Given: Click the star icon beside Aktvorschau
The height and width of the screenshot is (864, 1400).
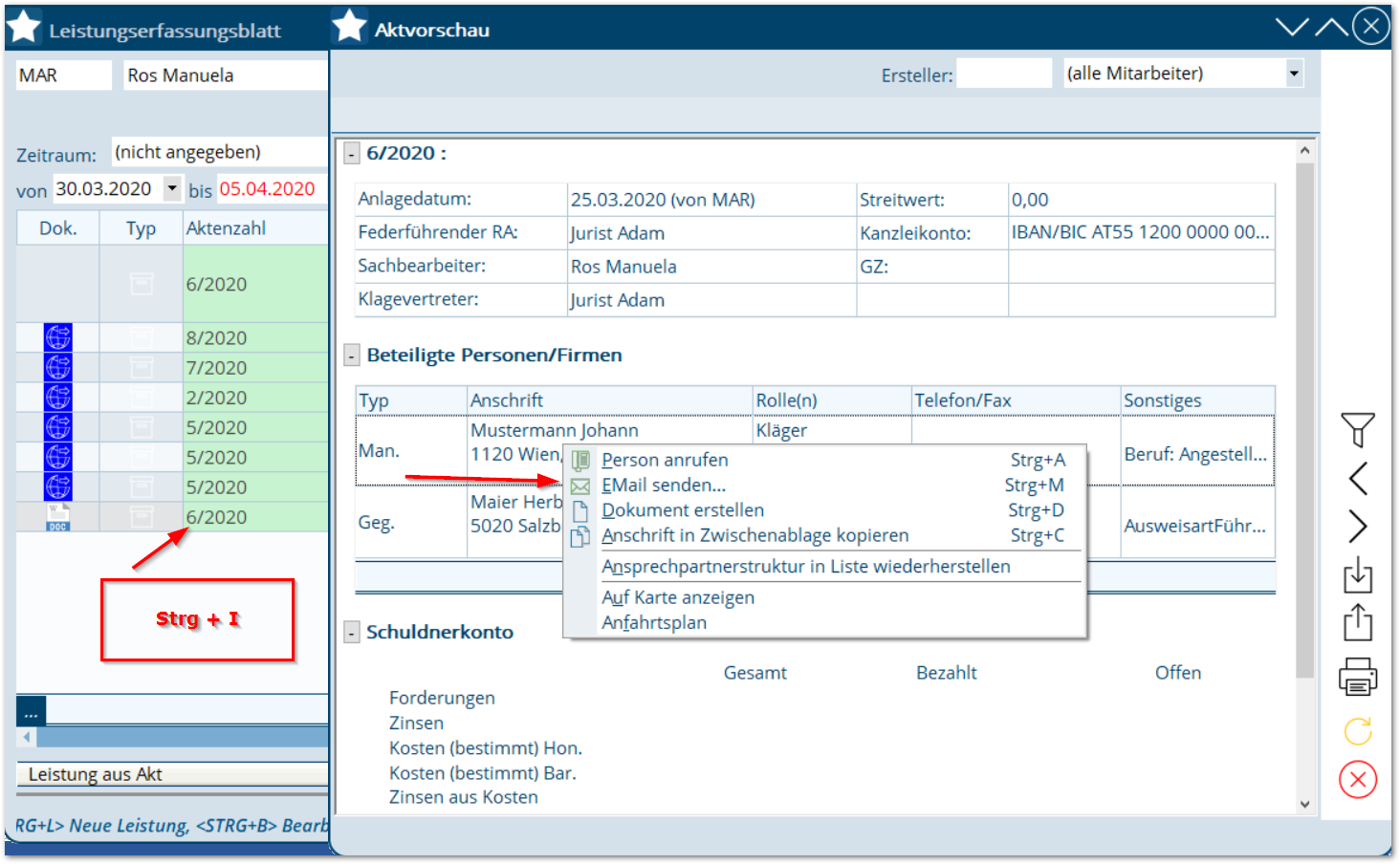Looking at the screenshot, I should click(350, 27).
